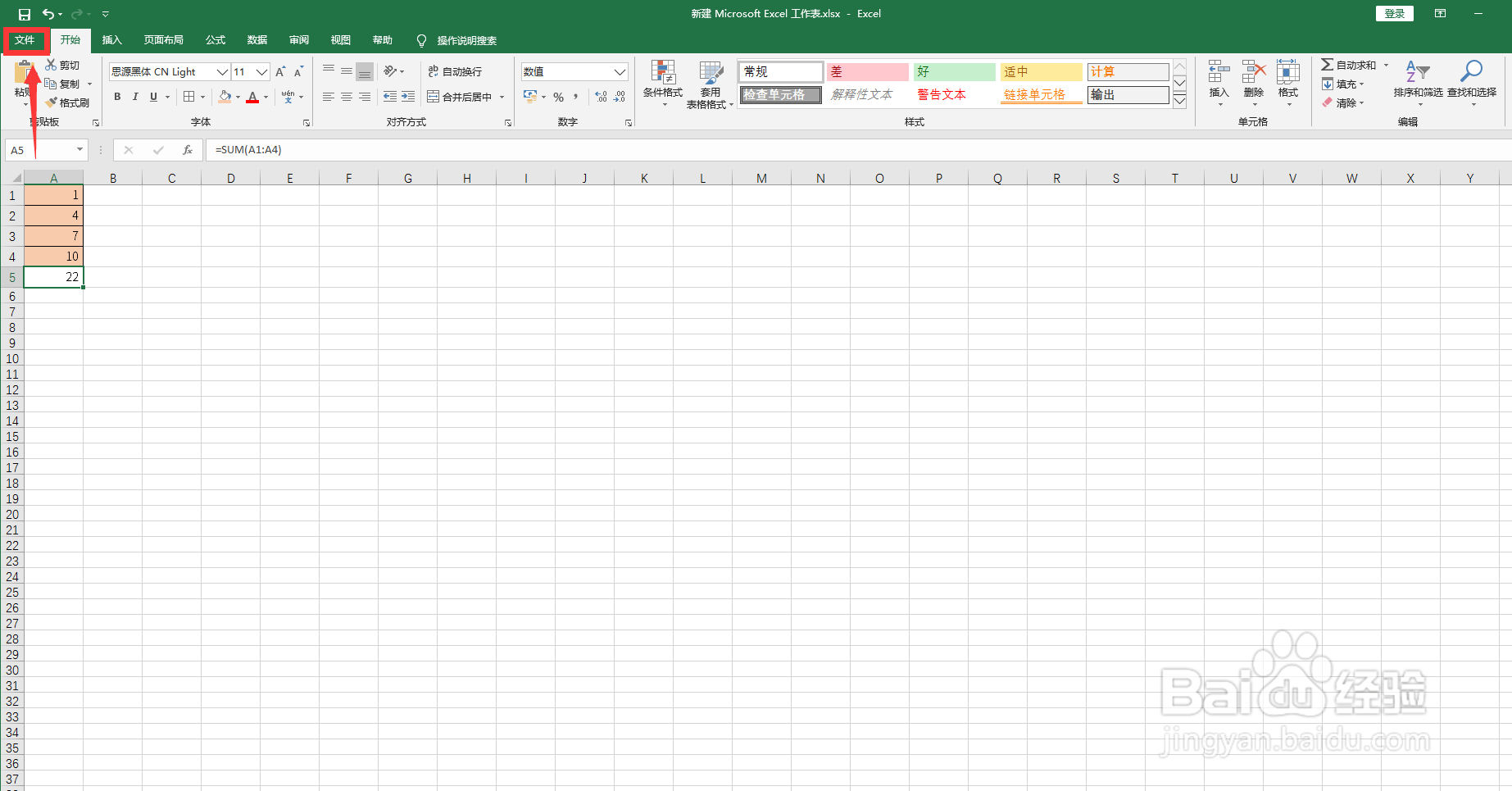The height and width of the screenshot is (791, 1512).
Task: Toggle align left
Action: click(329, 97)
